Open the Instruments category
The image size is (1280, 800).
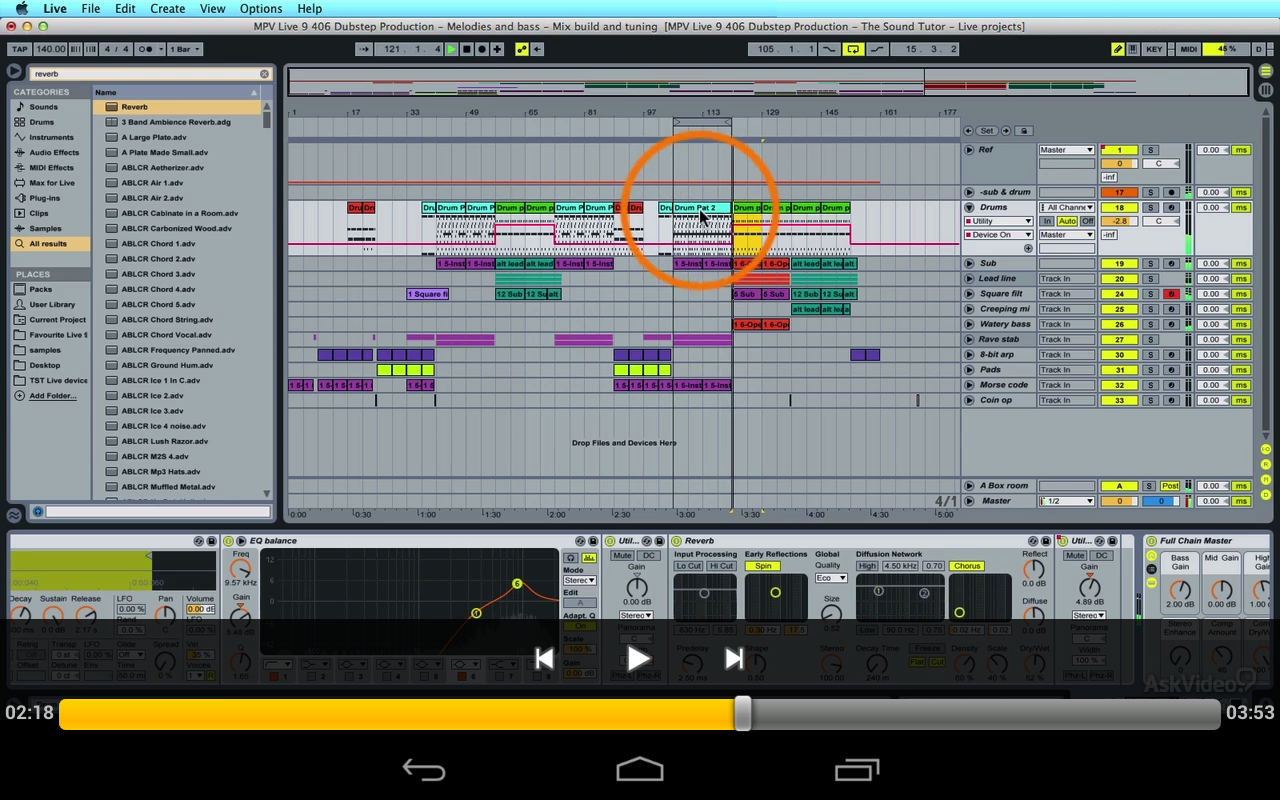pos(51,137)
